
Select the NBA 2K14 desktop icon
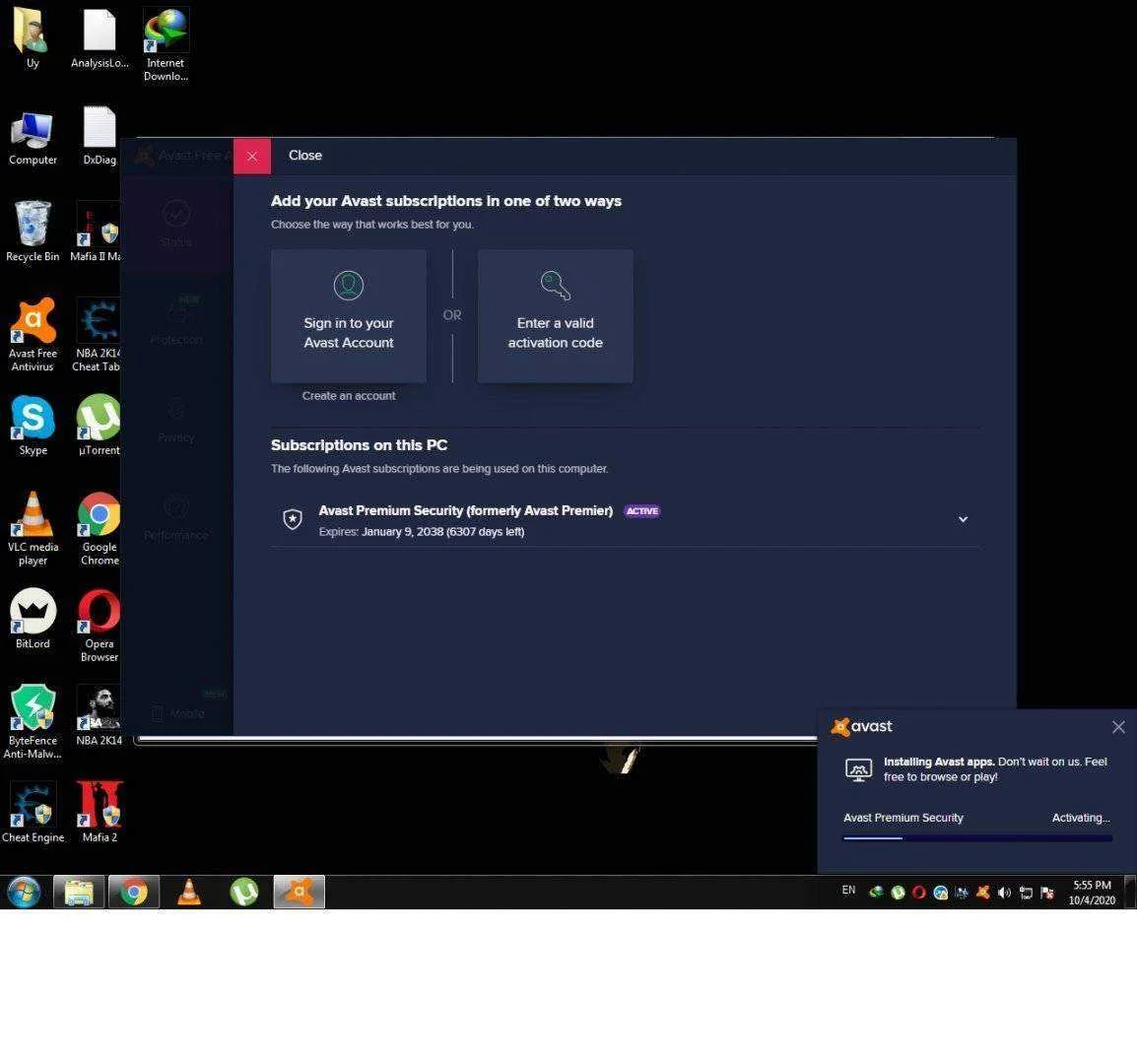pos(99,715)
